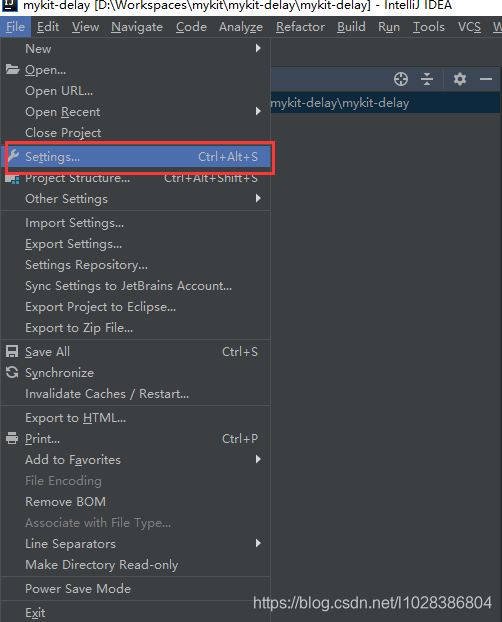Choose New from File menu
Viewport: 502px width, 622px height.
pos(136,48)
